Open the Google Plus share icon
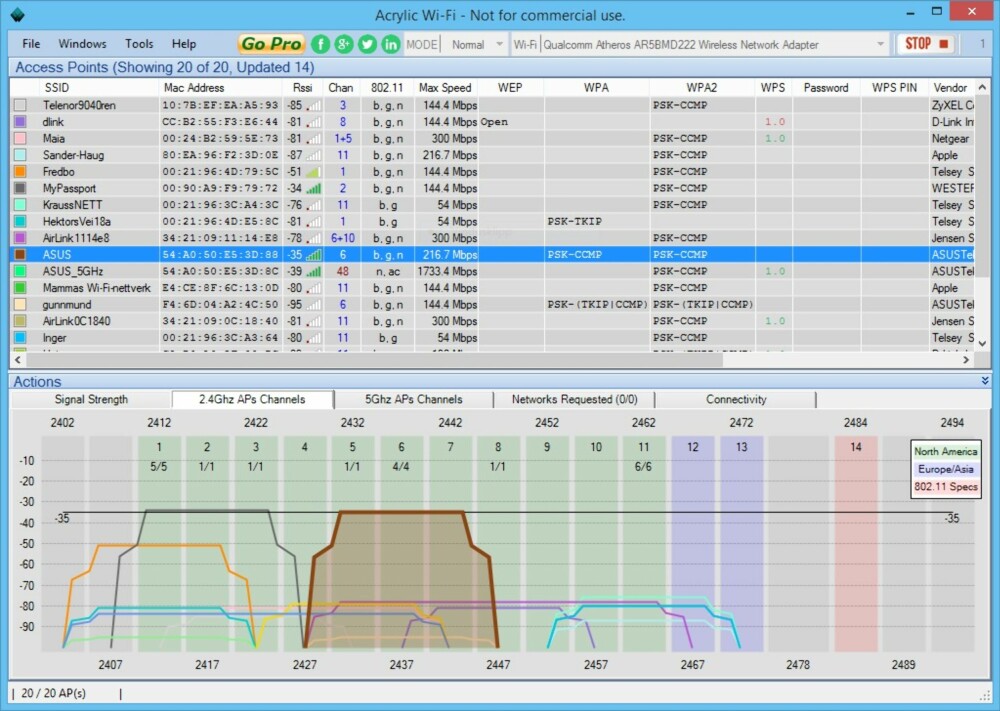 tap(344, 44)
